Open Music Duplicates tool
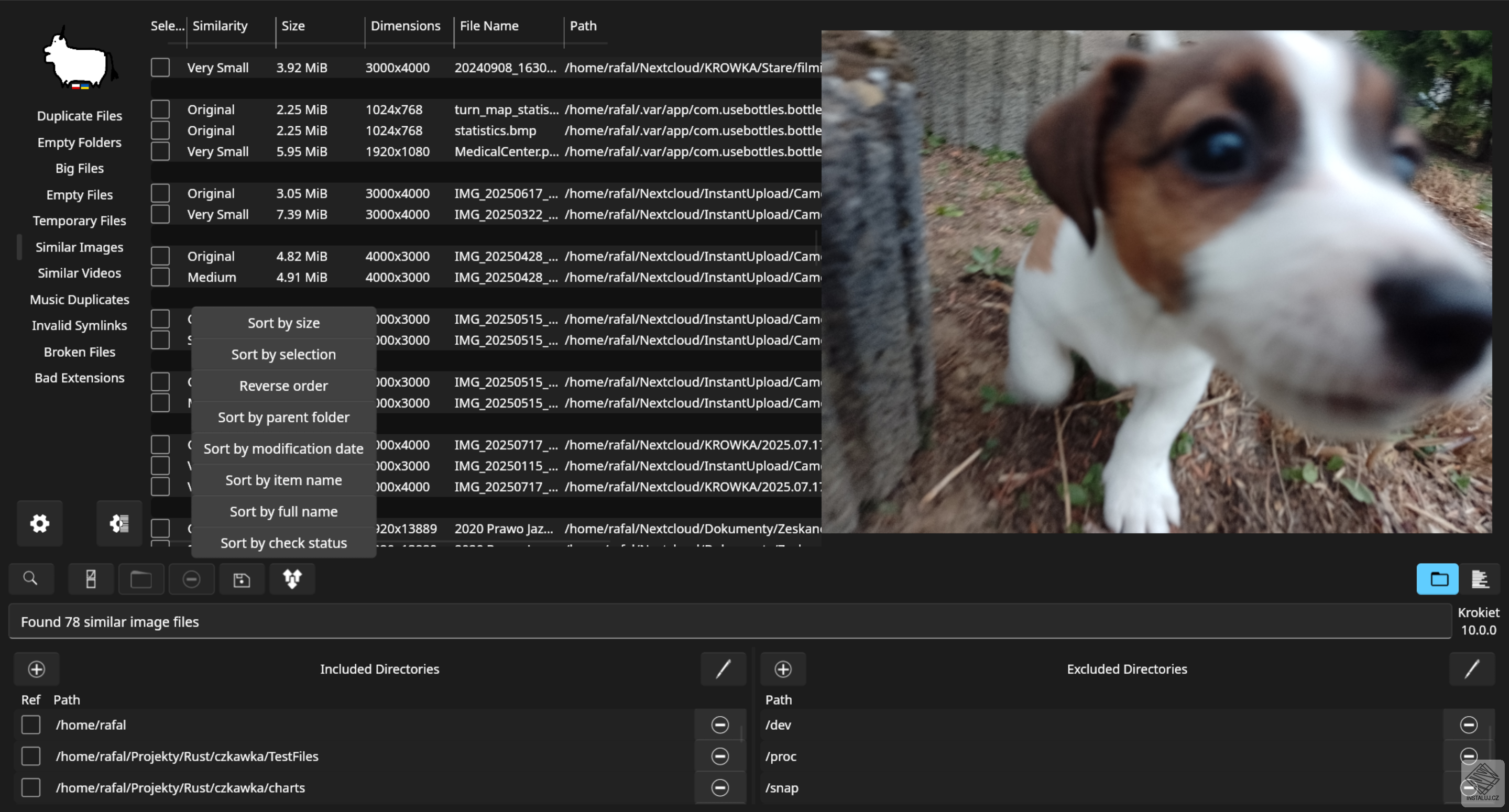This screenshot has width=1509, height=812. point(80,299)
